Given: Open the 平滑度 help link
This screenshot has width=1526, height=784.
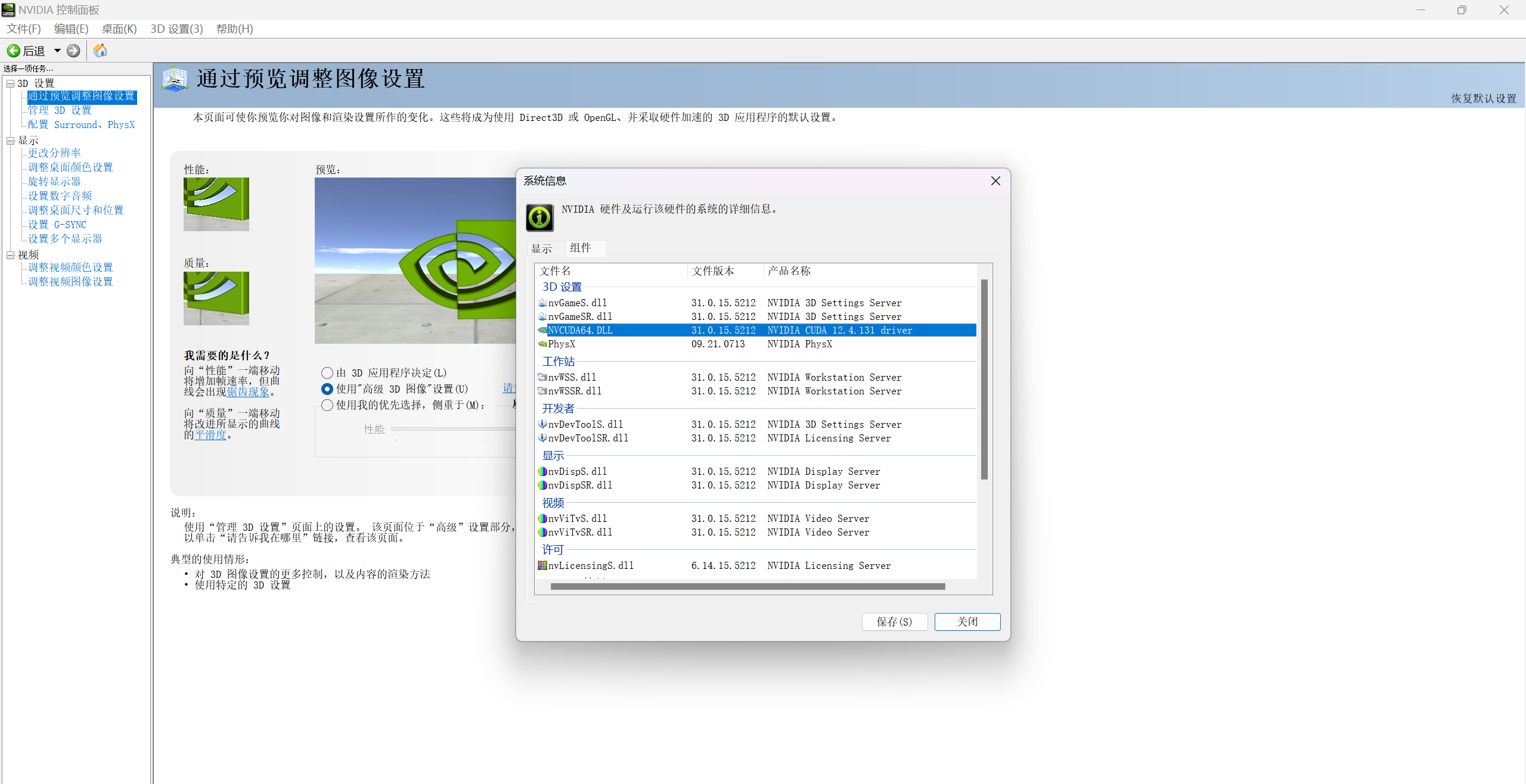Looking at the screenshot, I should (210, 435).
